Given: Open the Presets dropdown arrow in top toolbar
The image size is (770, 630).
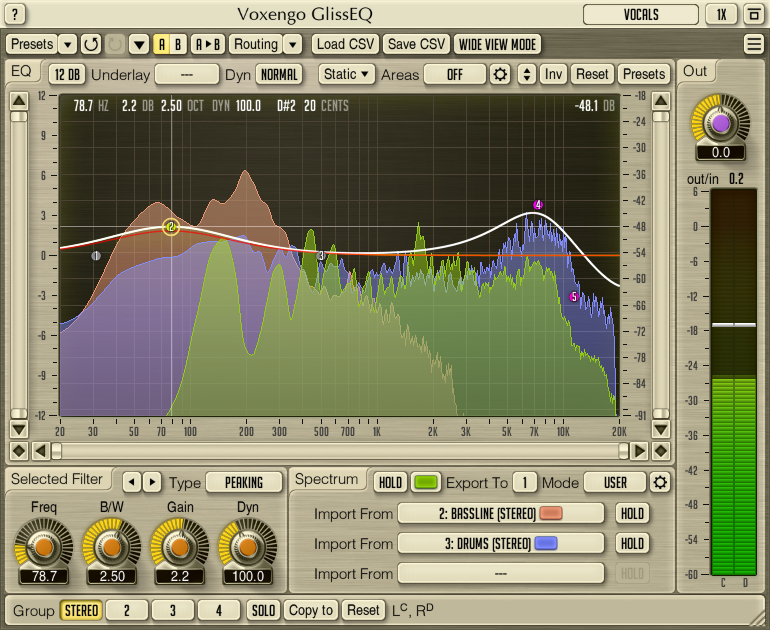Looking at the screenshot, I should coord(68,45).
